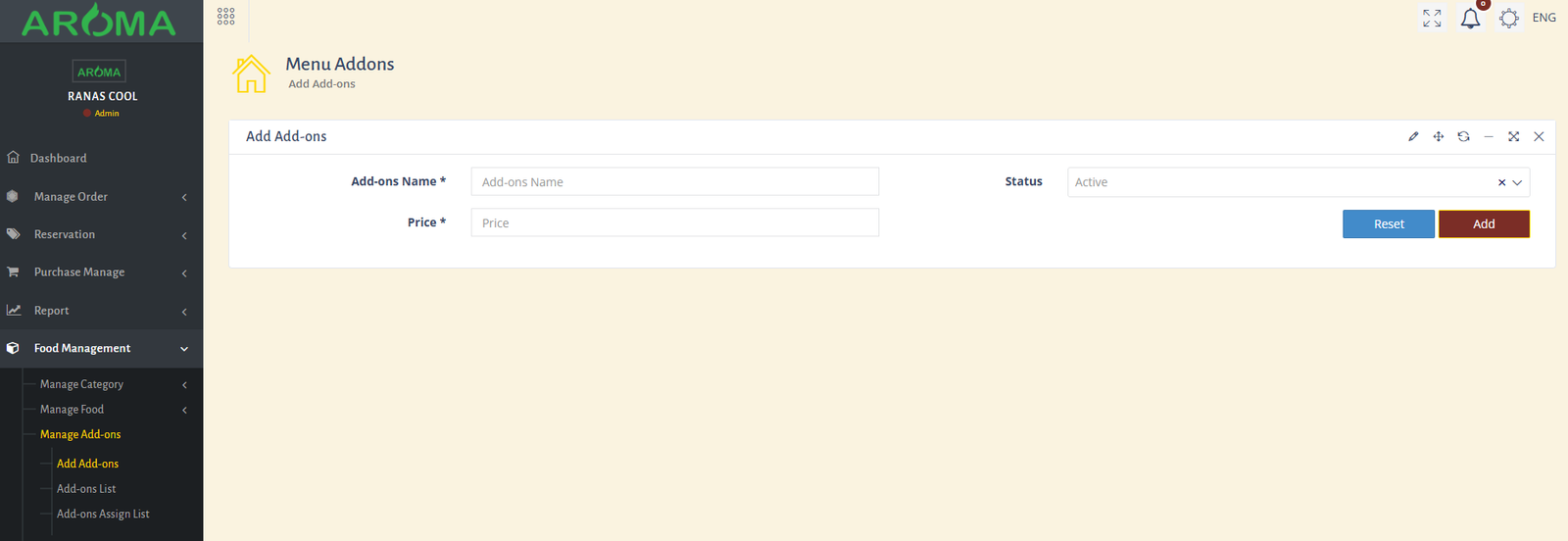Click the pencil edit panel icon
Image resolution: width=1568 pixels, height=541 pixels.
[x=1413, y=136]
